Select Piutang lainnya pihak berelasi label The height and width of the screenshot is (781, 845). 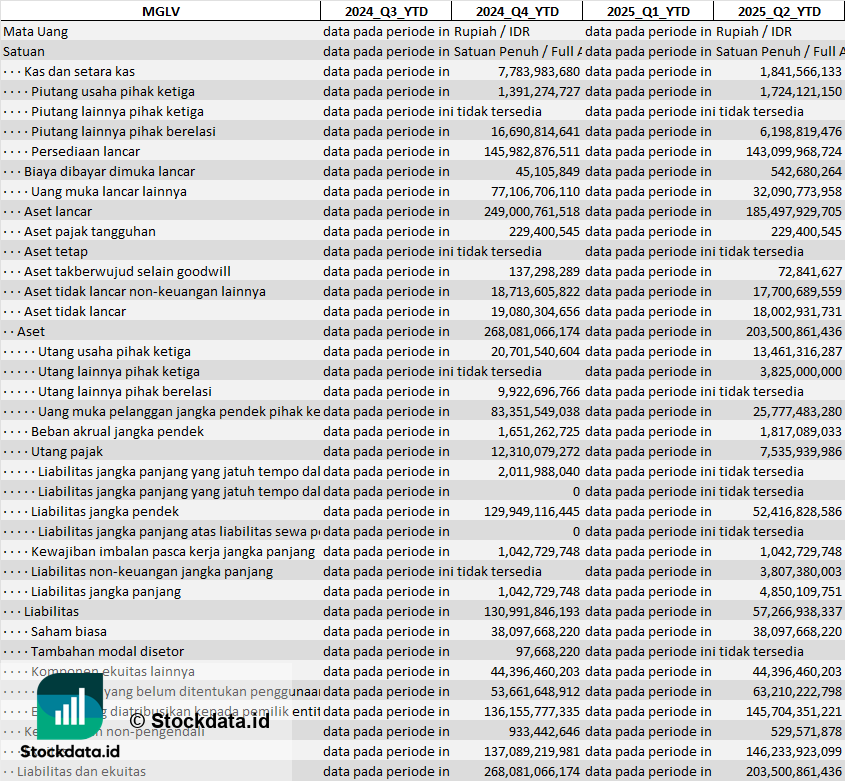point(123,131)
